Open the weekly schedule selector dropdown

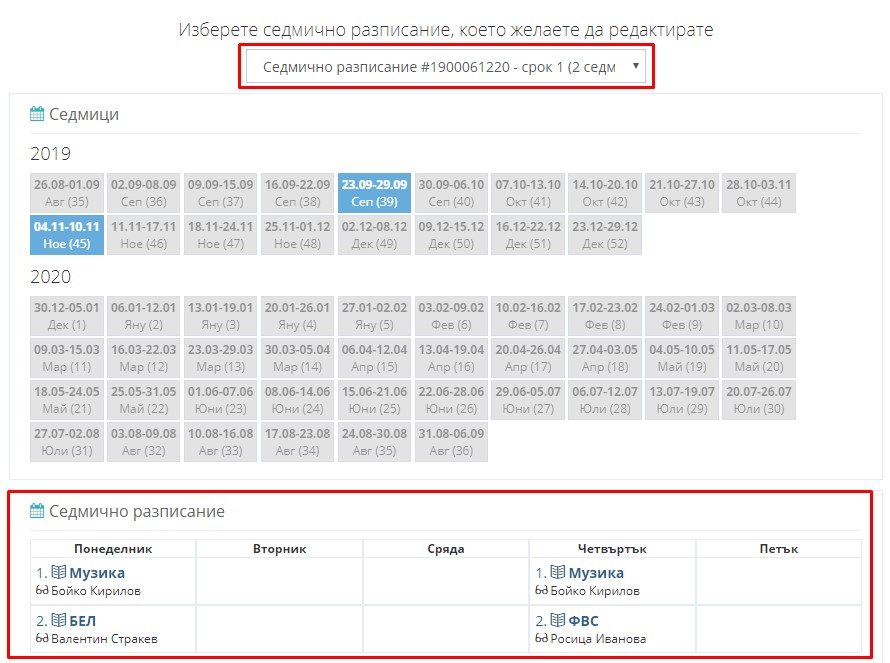point(446,67)
